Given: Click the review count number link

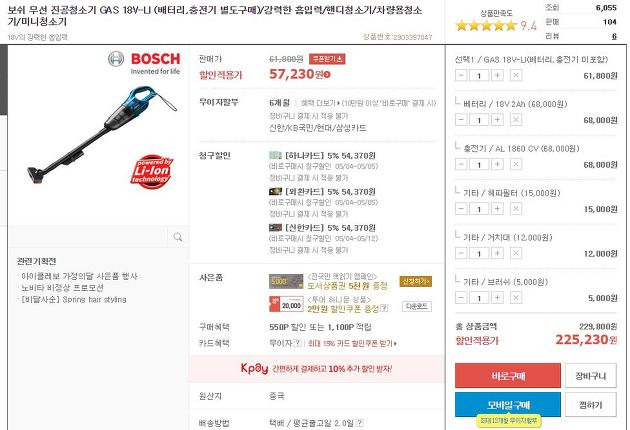Looking at the screenshot, I should point(614,36).
